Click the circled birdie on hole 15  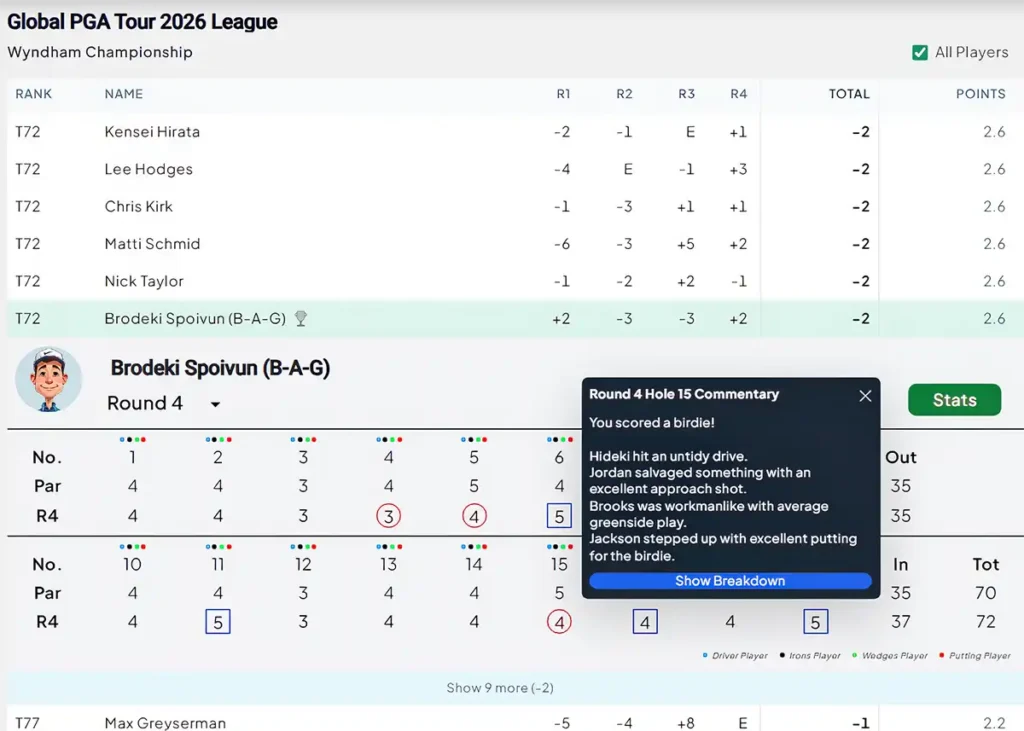pos(559,622)
